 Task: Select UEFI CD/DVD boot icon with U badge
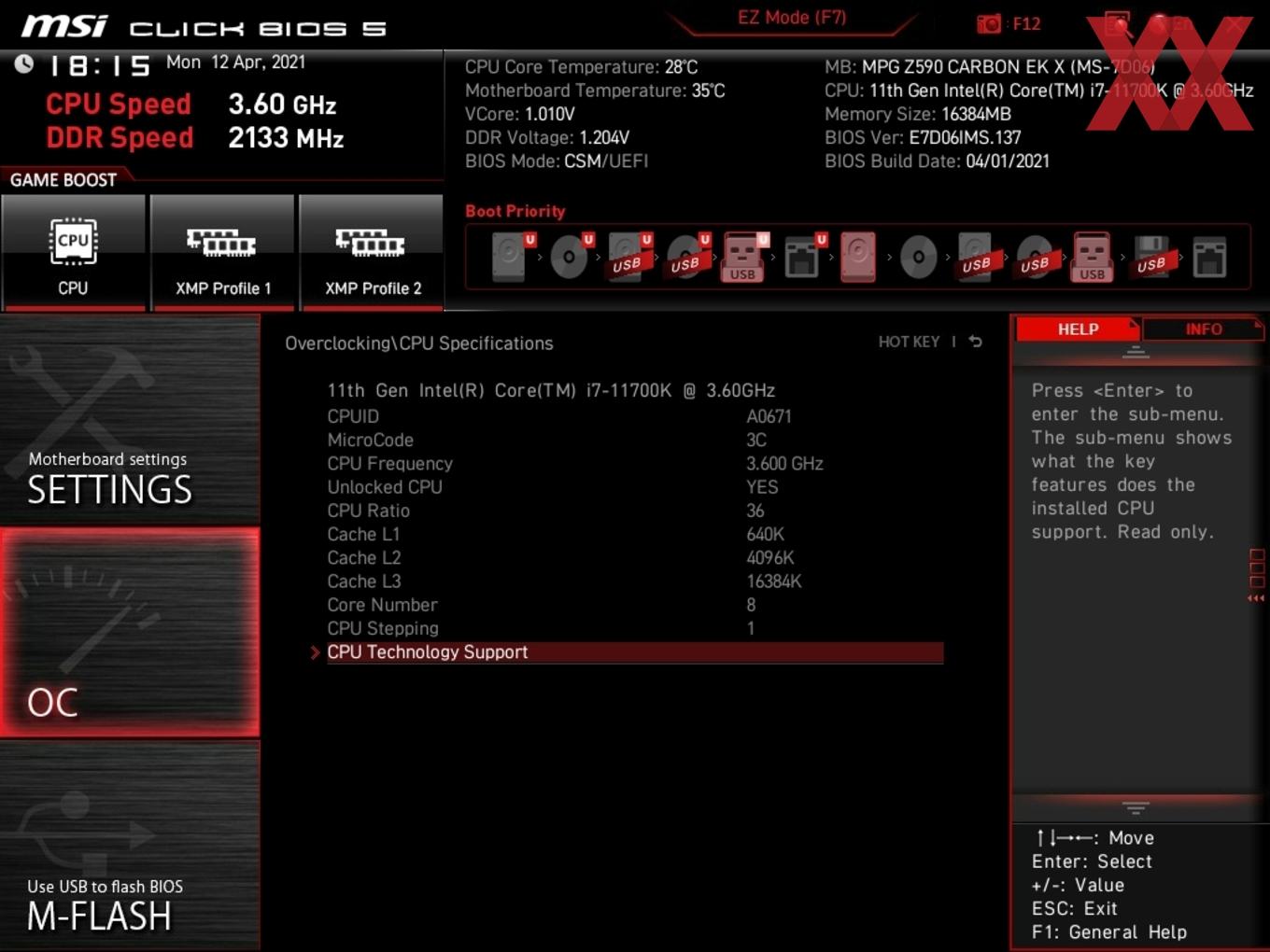point(571,257)
